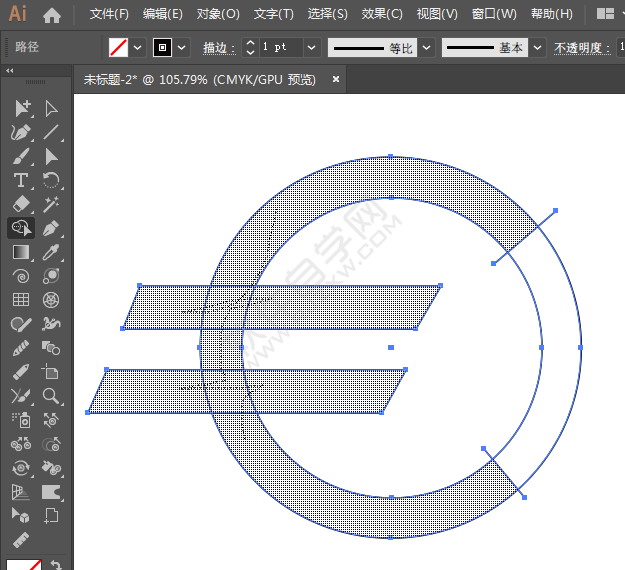625x570 pixels.
Task: Click the fill swatch in control bar
Action: (118, 47)
